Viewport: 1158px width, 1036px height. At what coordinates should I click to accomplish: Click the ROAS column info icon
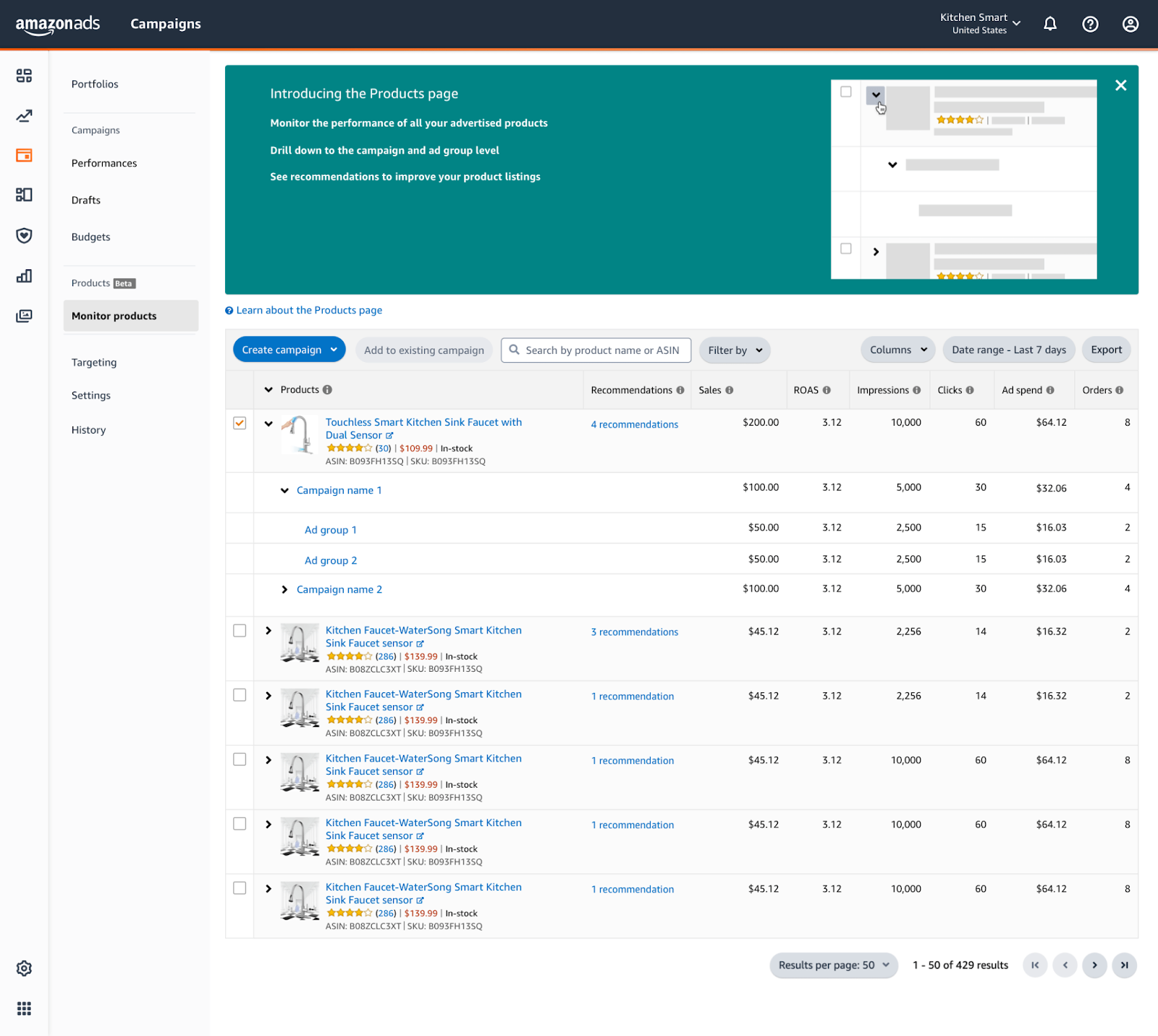(x=827, y=390)
